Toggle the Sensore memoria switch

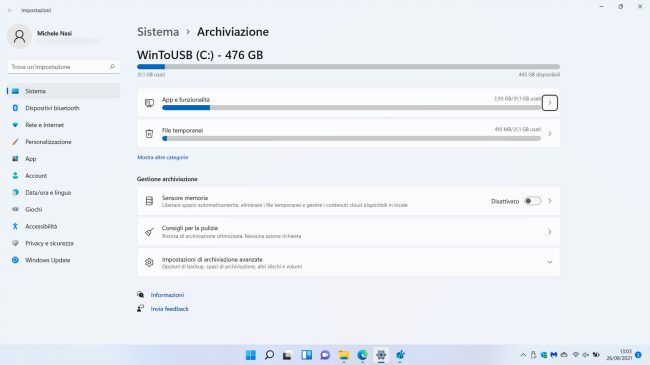[533, 201]
